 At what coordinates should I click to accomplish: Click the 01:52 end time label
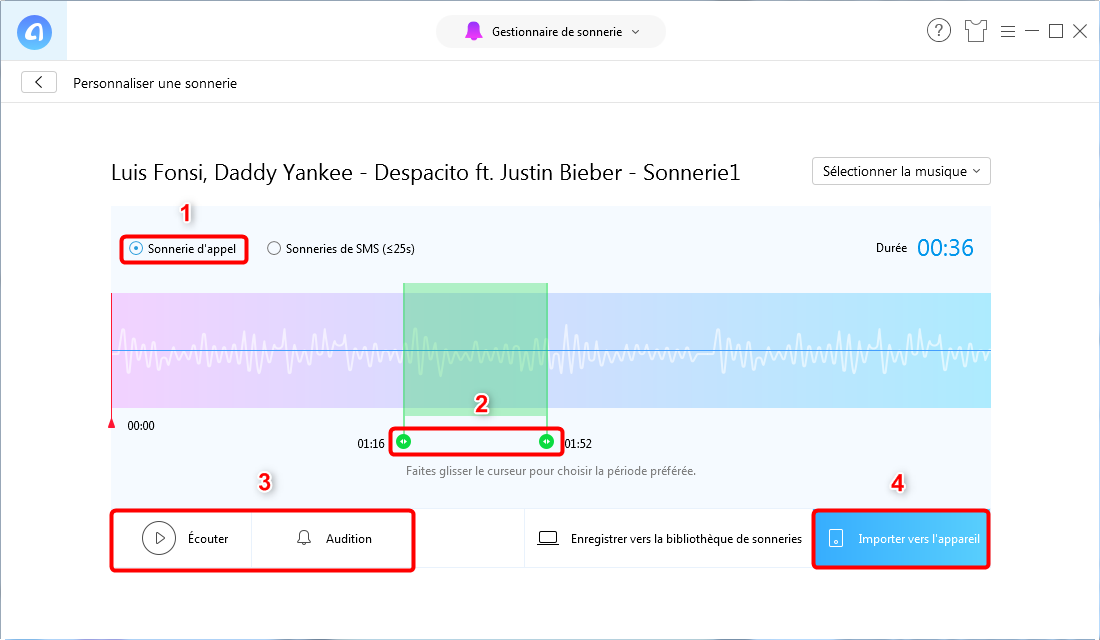(x=578, y=444)
